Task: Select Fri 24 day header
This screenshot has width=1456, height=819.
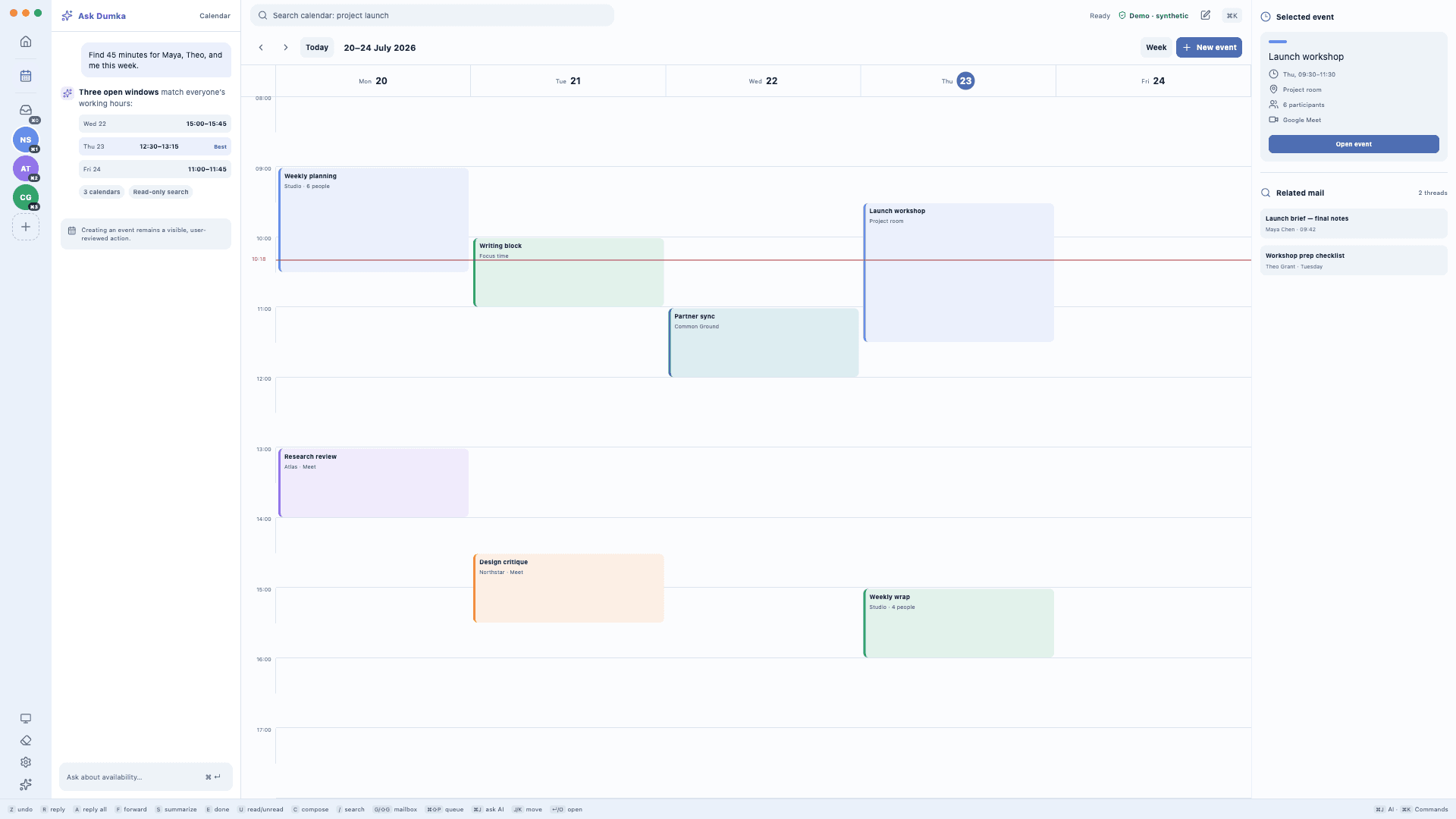Action: coord(1153,81)
